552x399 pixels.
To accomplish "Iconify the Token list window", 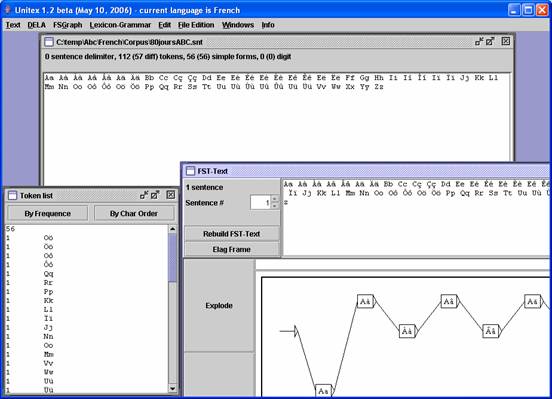I will coord(144,195).
